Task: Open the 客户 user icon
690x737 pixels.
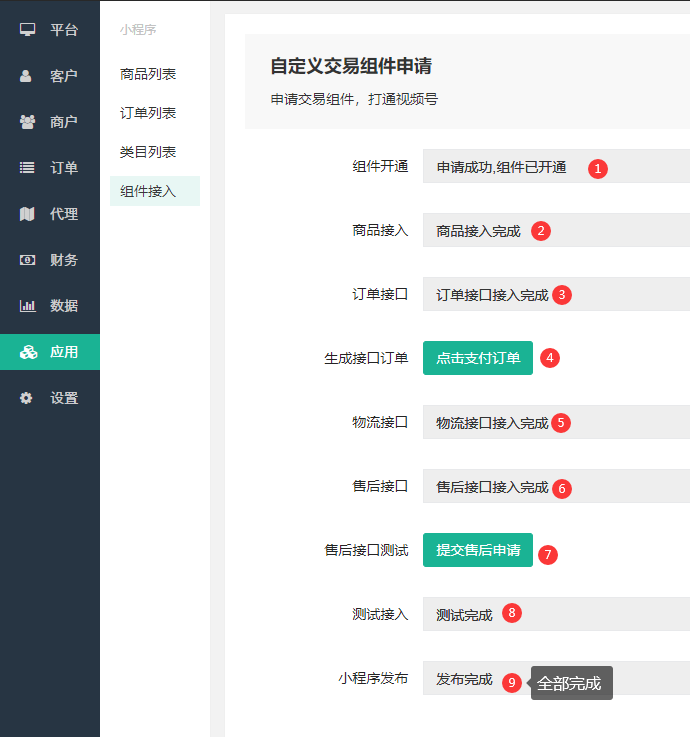Action: pyautogui.click(x=26, y=76)
